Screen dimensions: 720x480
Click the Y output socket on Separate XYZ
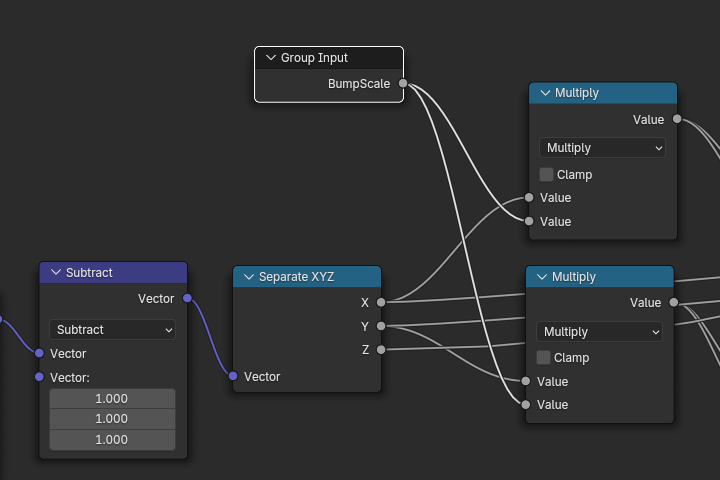coord(381,326)
